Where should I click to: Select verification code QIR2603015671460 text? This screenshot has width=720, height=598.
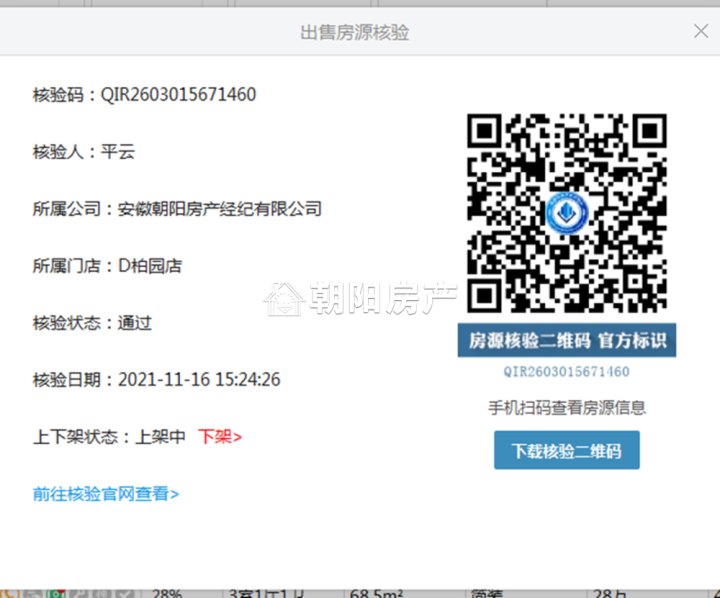point(178,95)
